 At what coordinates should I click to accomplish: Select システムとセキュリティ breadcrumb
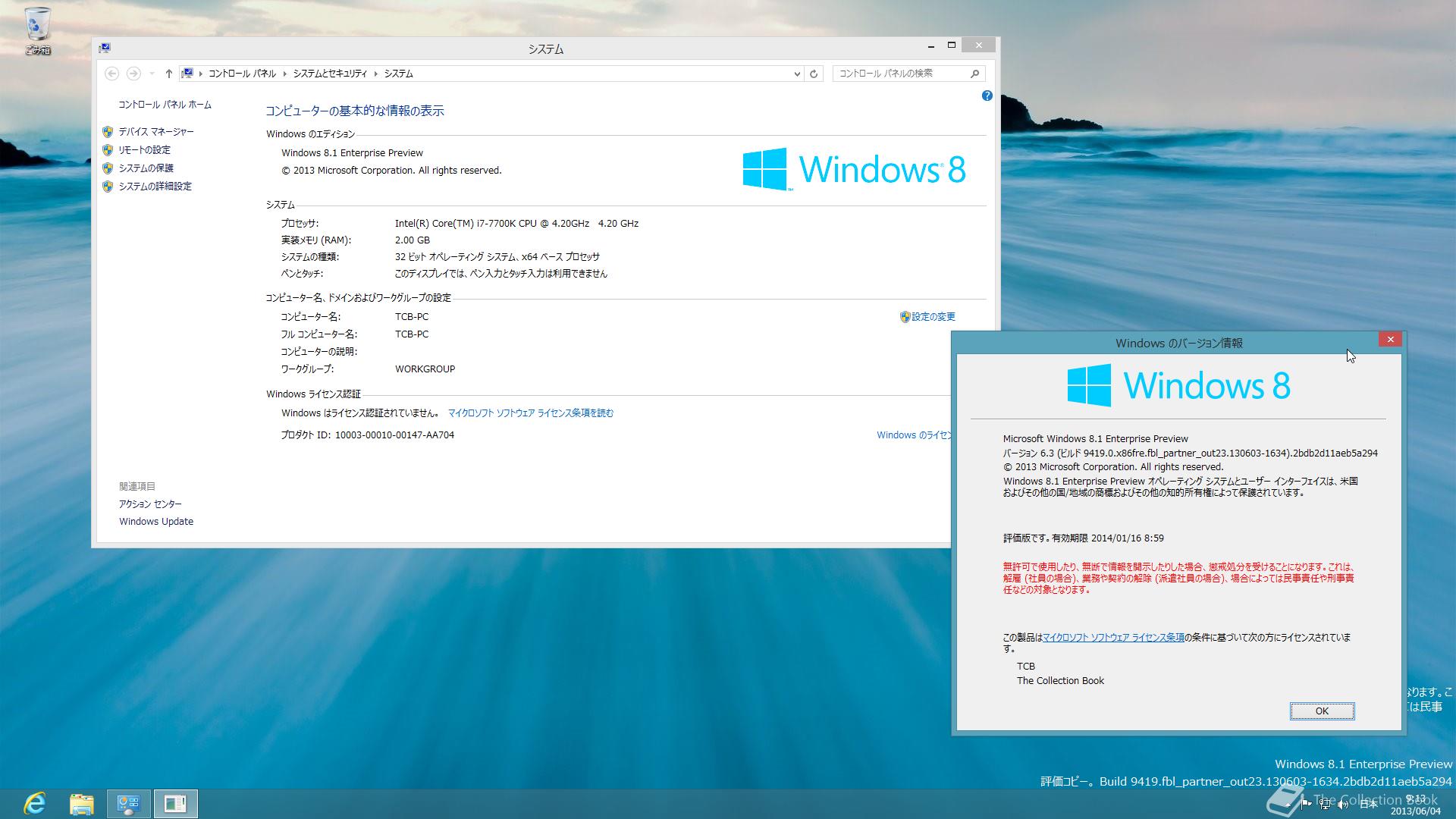(x=330, y=74)
